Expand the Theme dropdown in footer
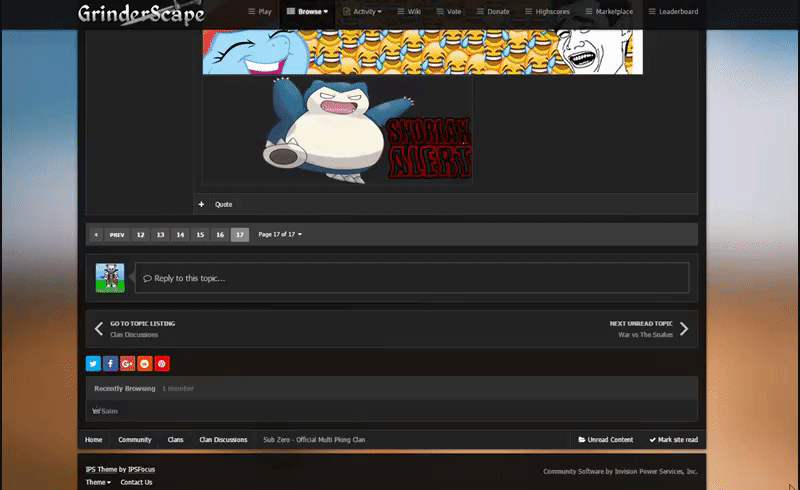The image size is (800, 490). 98,482
